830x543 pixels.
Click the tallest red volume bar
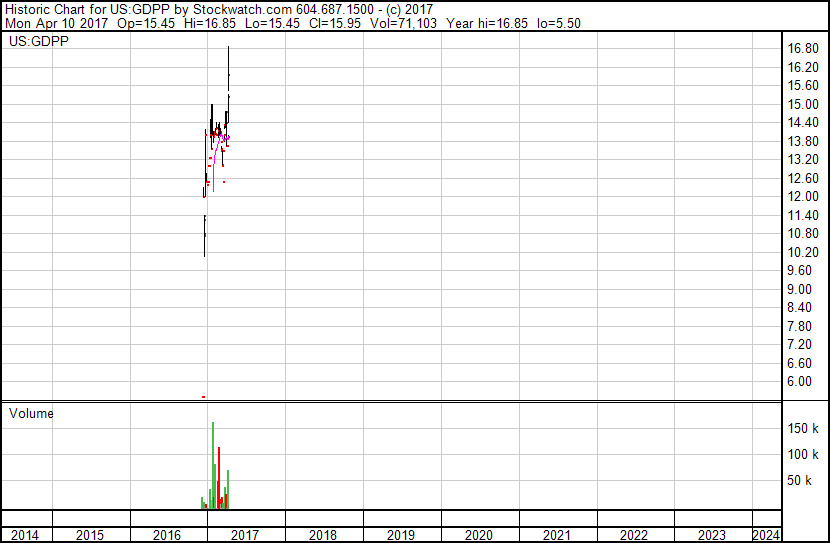point(219,478)
